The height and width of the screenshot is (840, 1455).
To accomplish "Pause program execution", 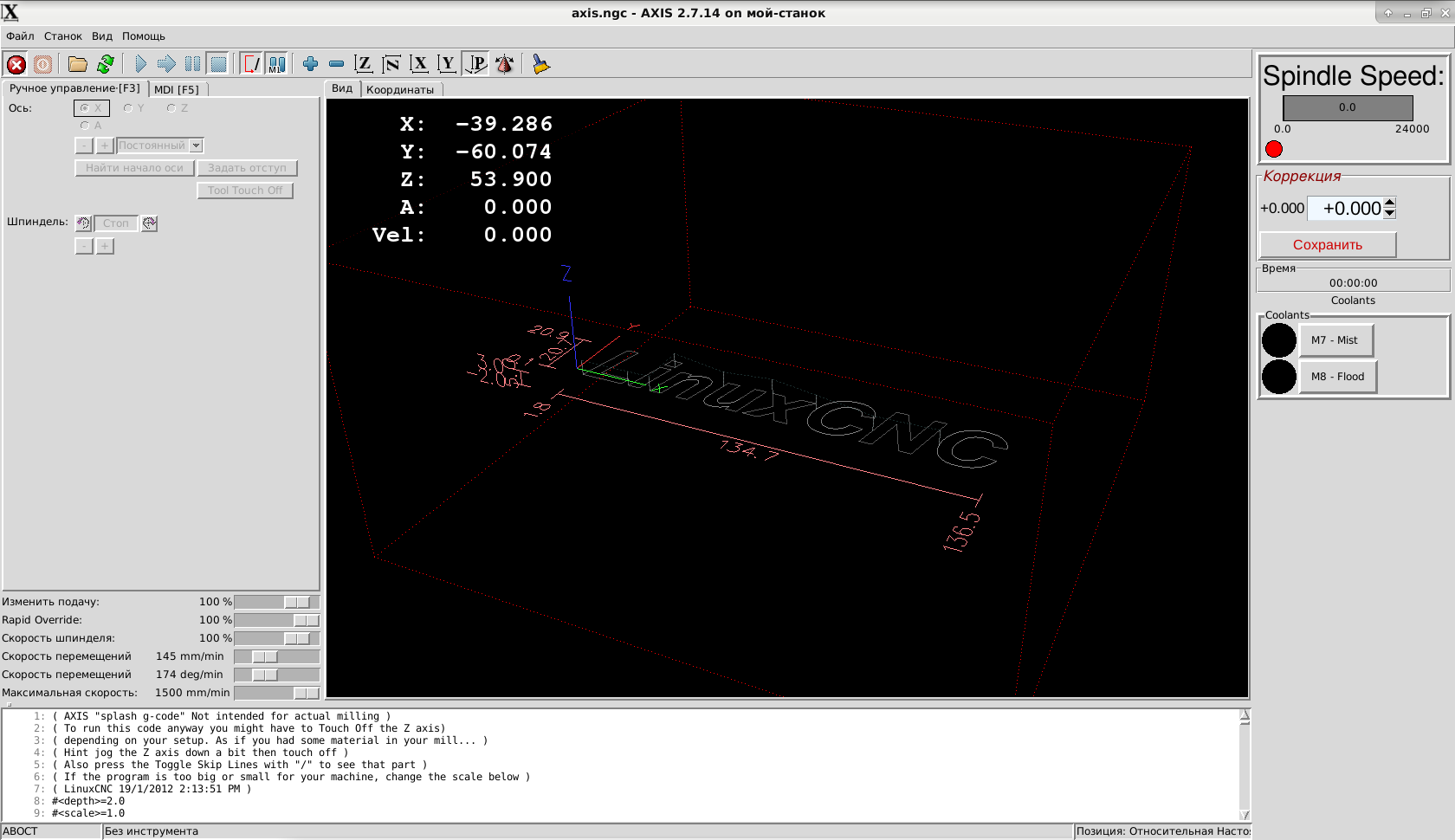I will pyautogui.click(x=192, y=64).
